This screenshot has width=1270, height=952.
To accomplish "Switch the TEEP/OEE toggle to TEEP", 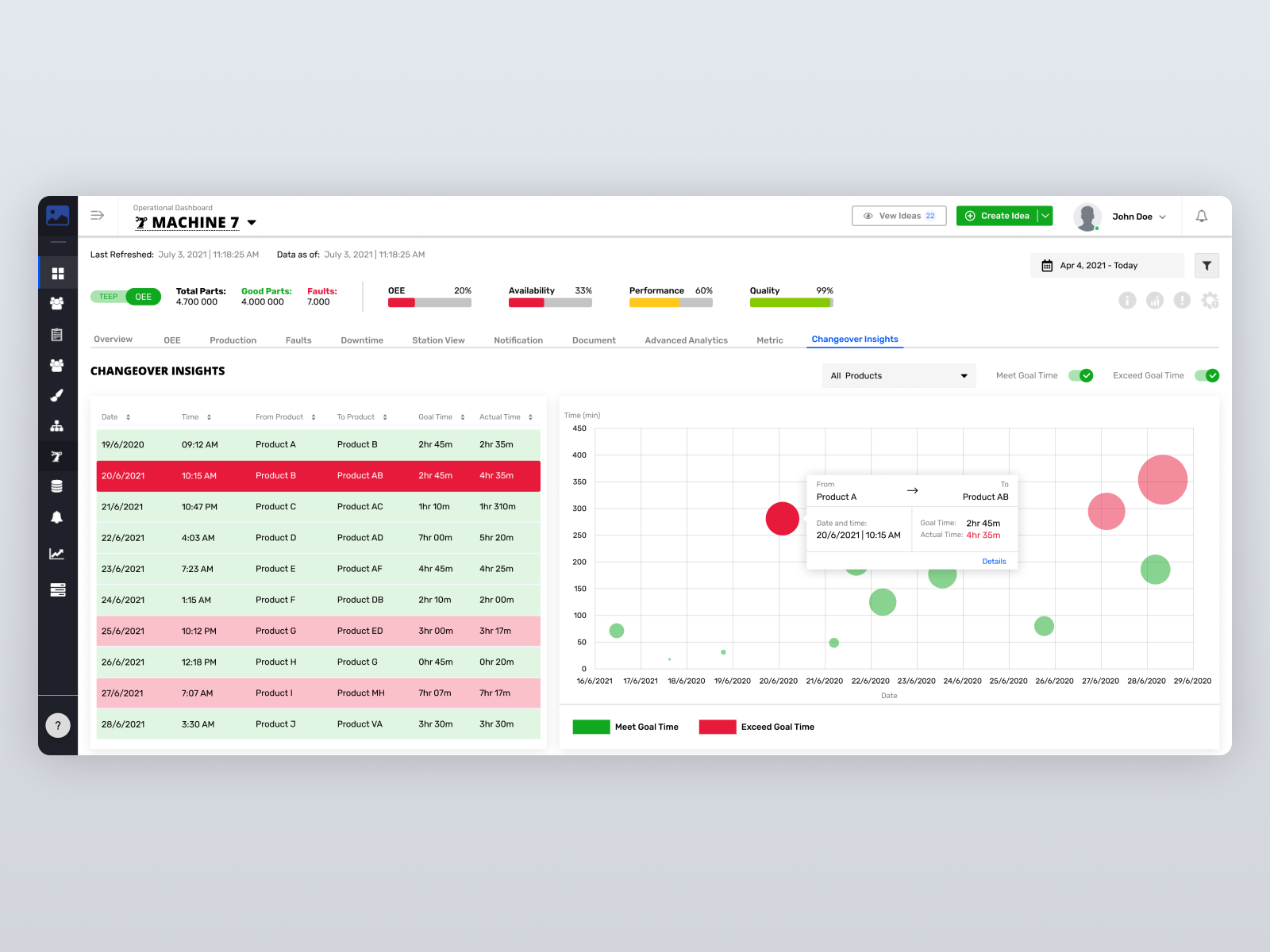I will pos(107,296).
